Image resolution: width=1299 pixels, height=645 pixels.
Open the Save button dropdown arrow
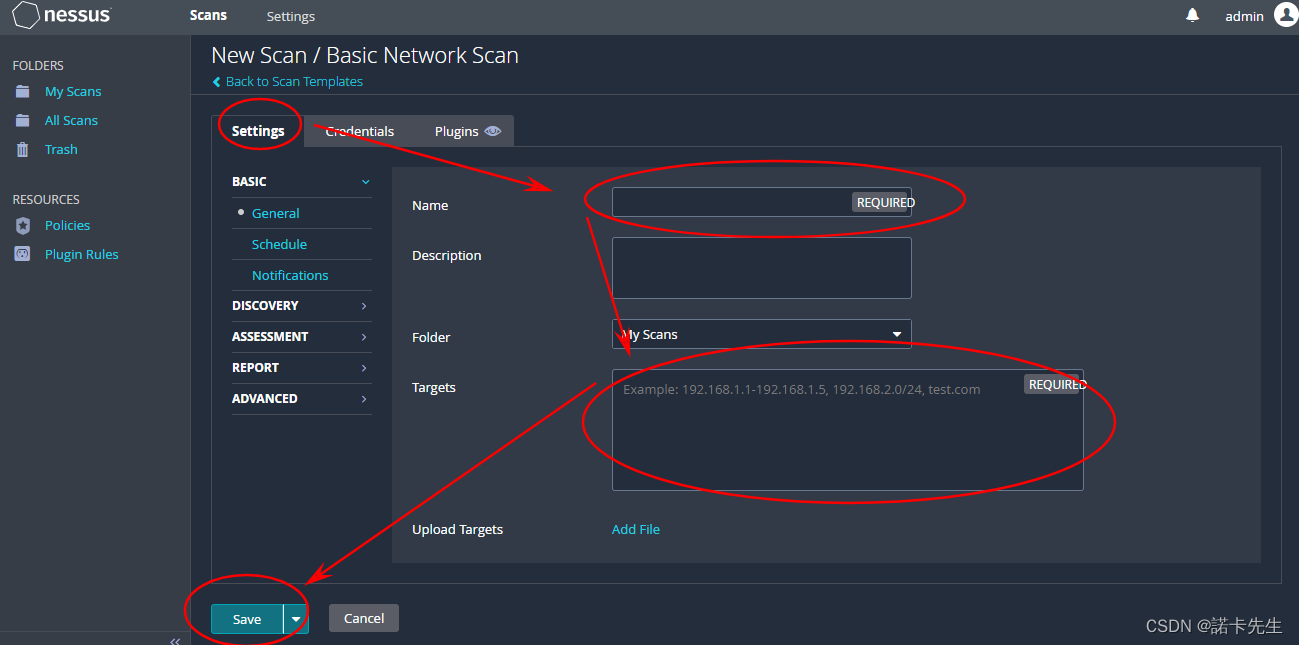(296, 619)
